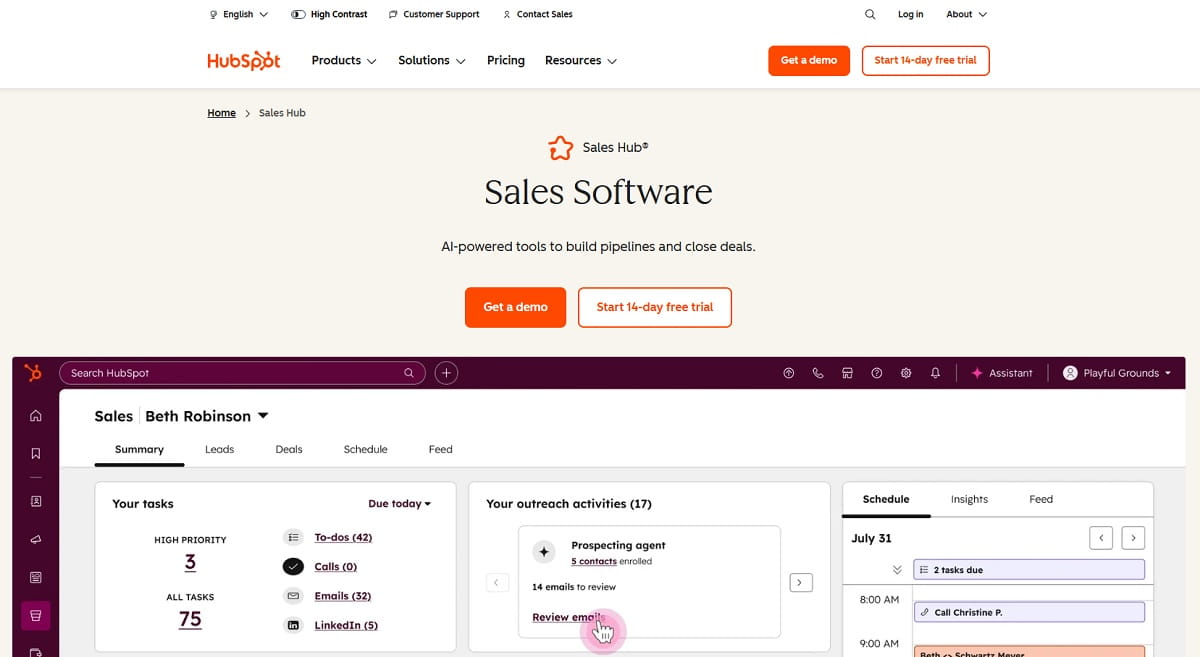1200x657 pixels.
Task: Open Pricing in the main navigation
Action: (x=506, y=60)
